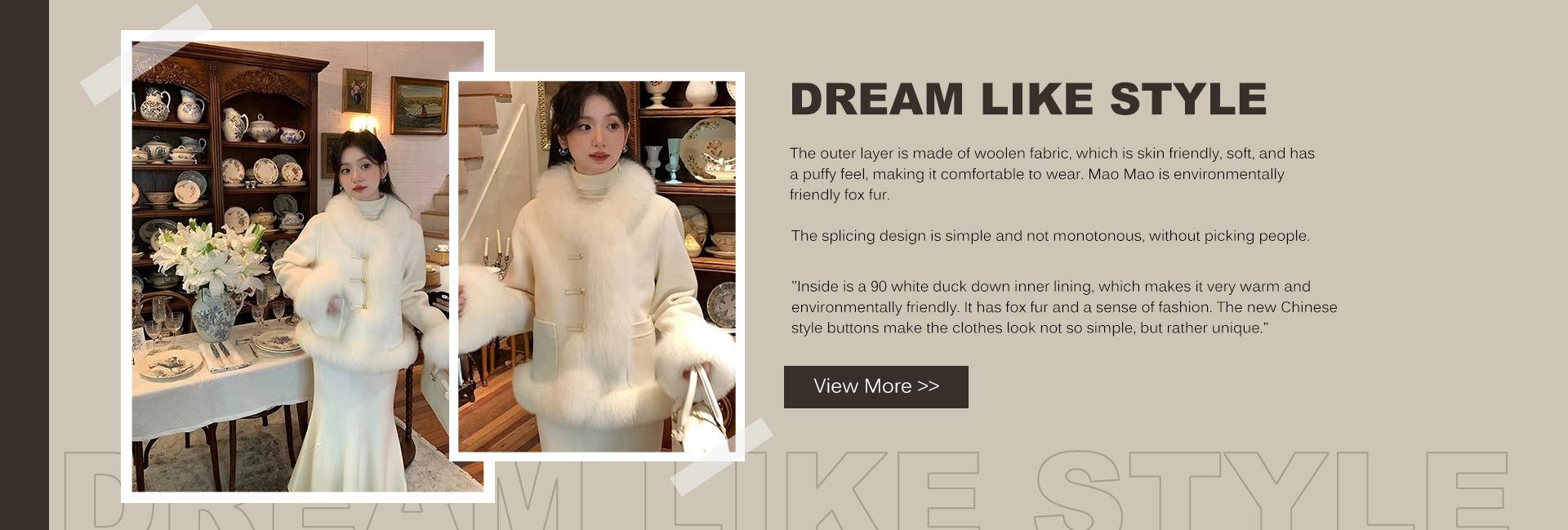Click the dark vertical bar on left edge
This screenshot has width=1568, height=530.
[x=24, y=265]
